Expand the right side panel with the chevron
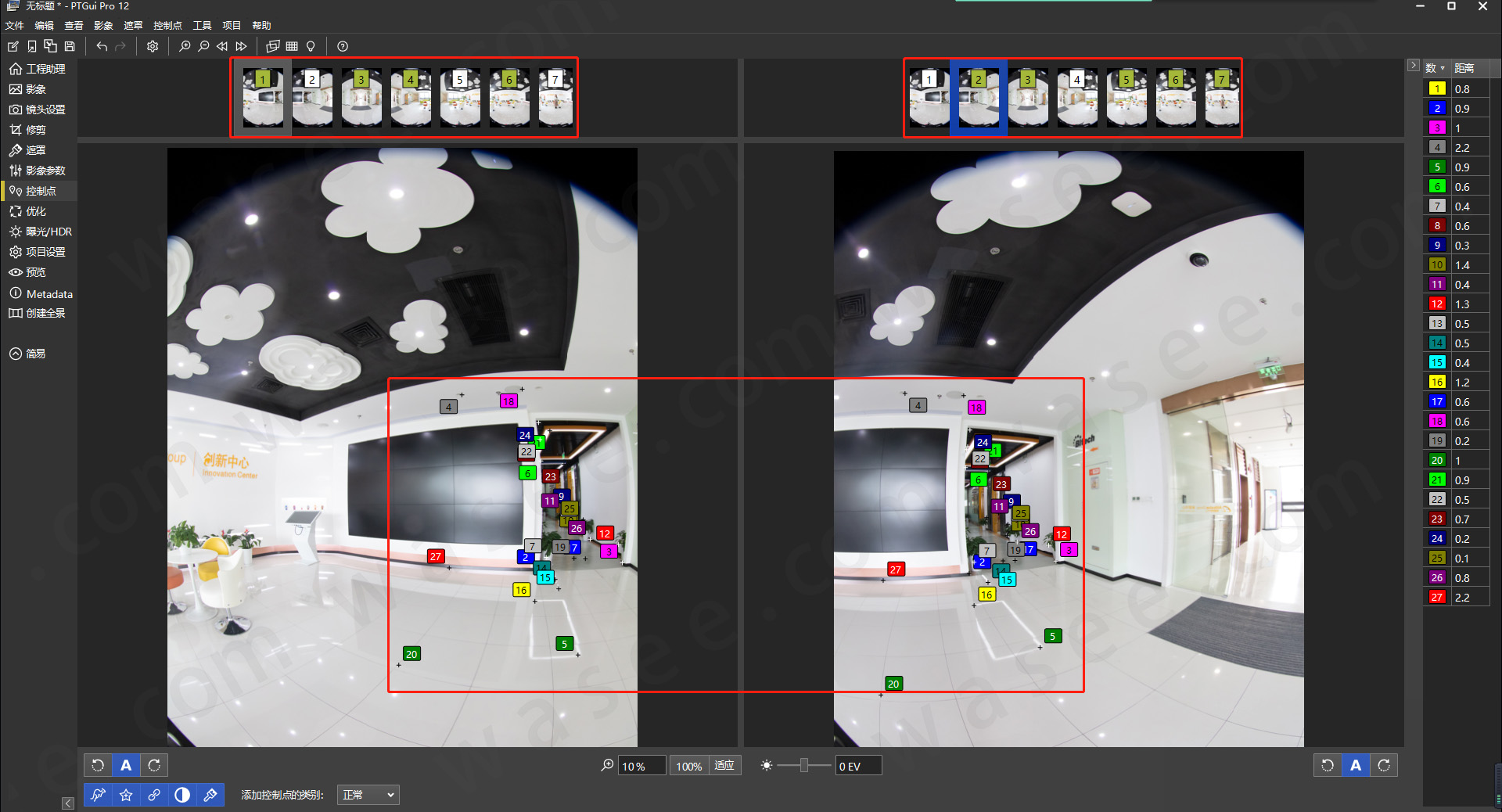The height and width of the screenshot is (812, 1502). click(x=1414, y=65)
